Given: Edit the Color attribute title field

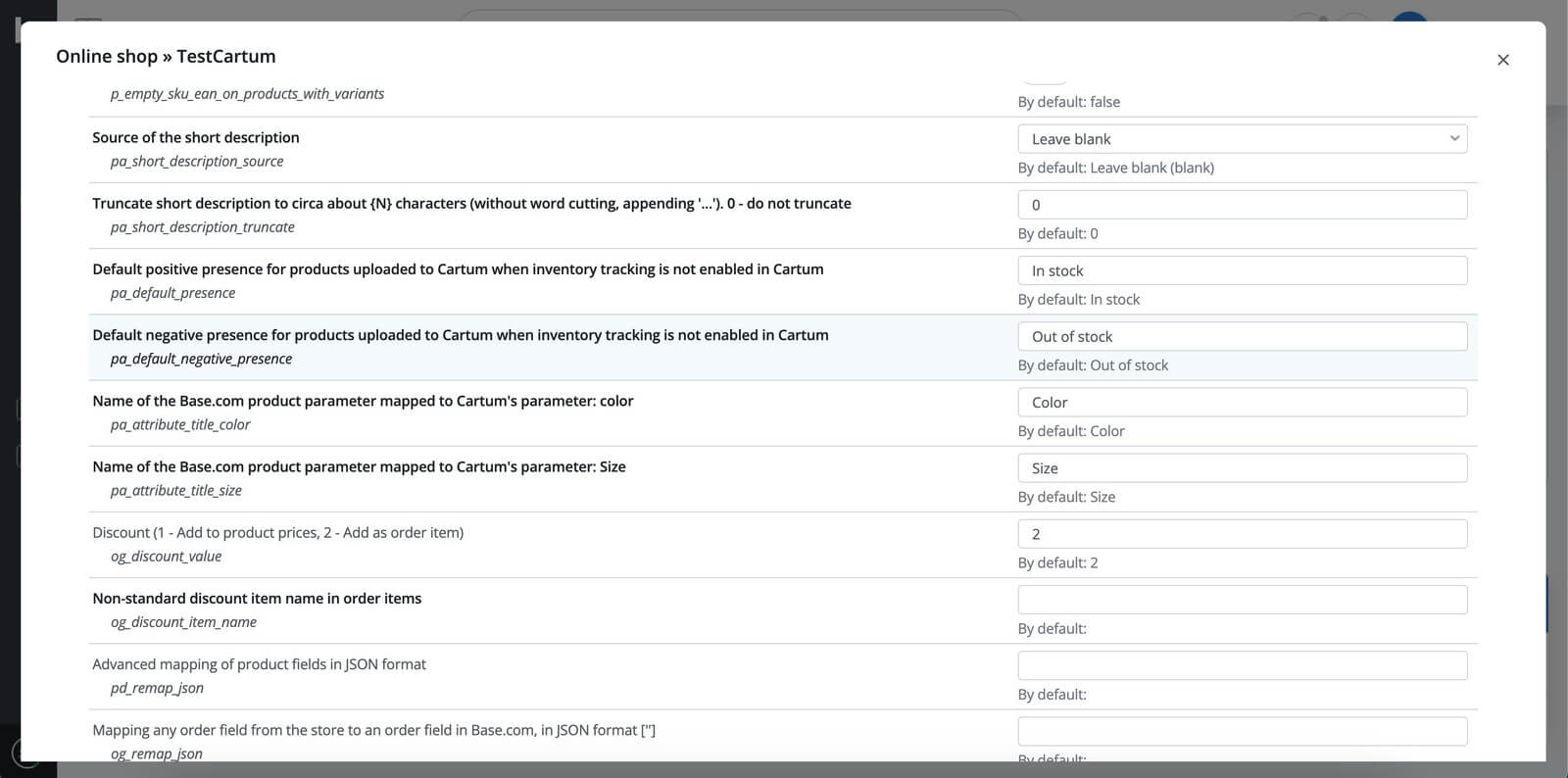Looking at the screenshot, I should (1242, 402).
